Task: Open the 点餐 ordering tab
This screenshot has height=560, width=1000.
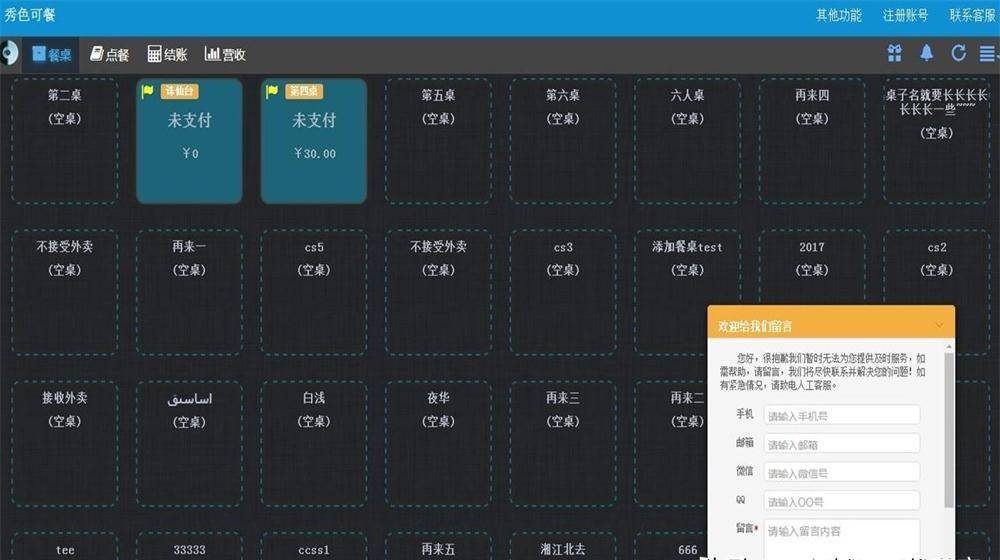Action: pos(110,54)
